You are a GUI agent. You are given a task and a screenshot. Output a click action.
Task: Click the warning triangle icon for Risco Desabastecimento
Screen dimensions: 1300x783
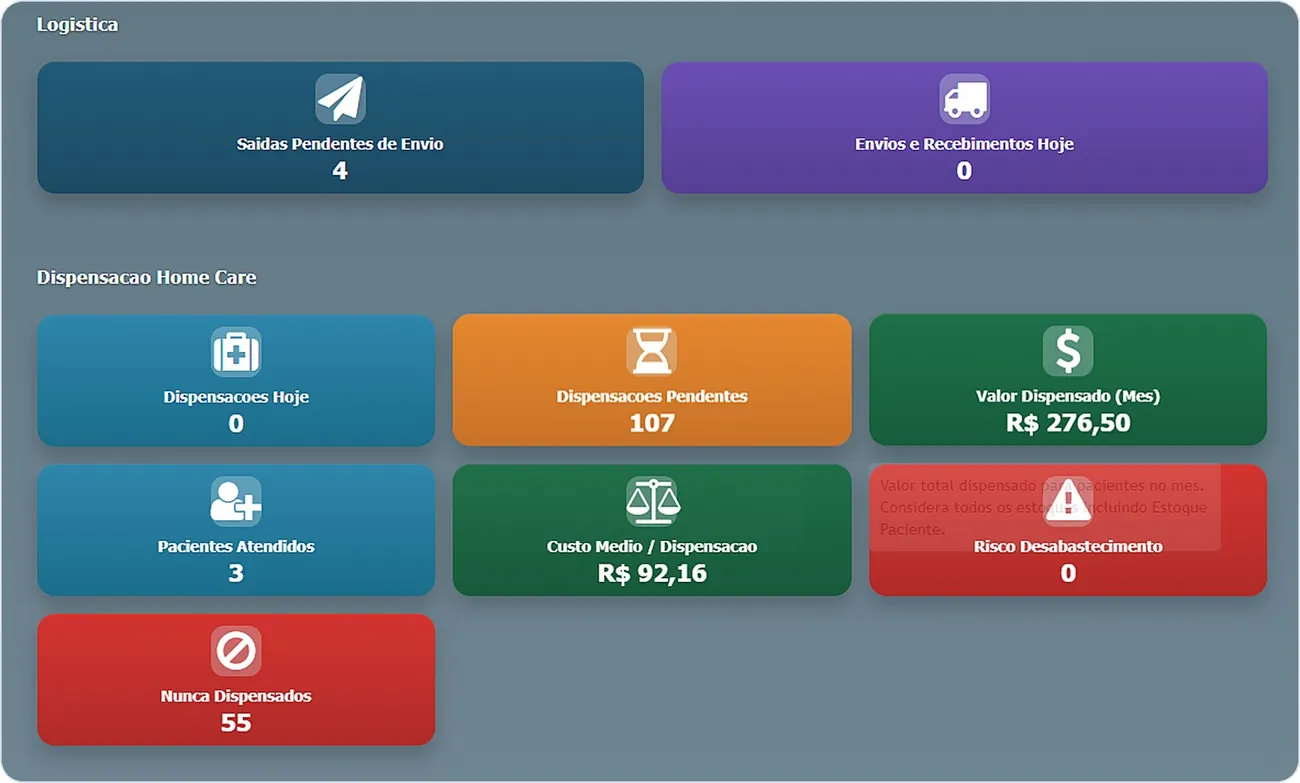tap(1068, 501)
